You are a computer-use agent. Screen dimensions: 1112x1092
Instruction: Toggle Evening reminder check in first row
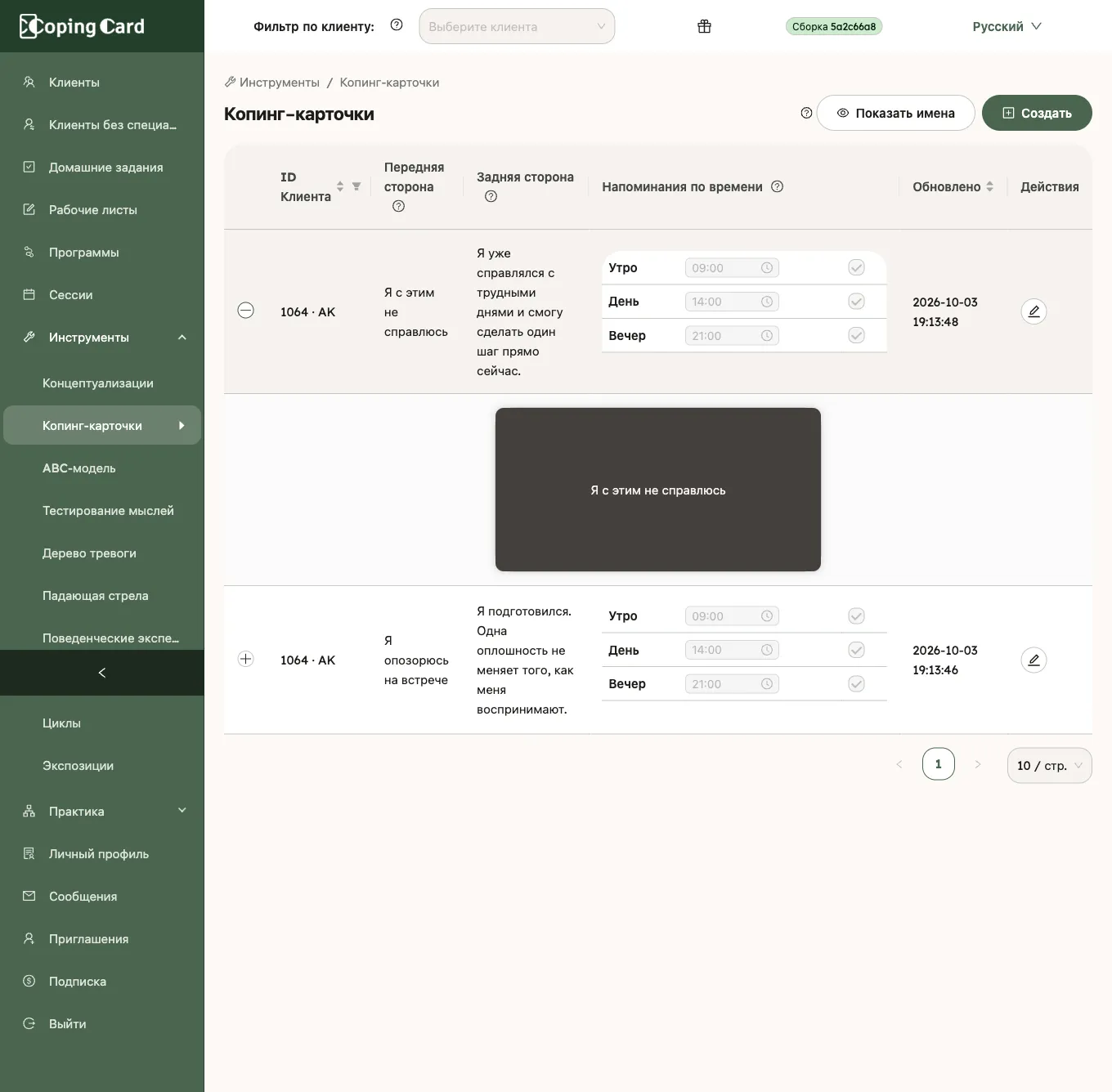(x=856, y=335)
